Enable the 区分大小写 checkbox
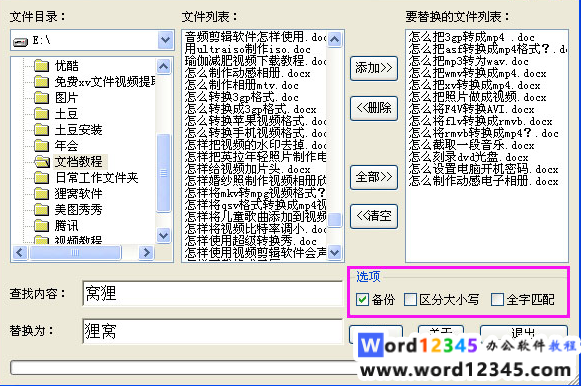581x386 pixels. click(x=410, y=299)
